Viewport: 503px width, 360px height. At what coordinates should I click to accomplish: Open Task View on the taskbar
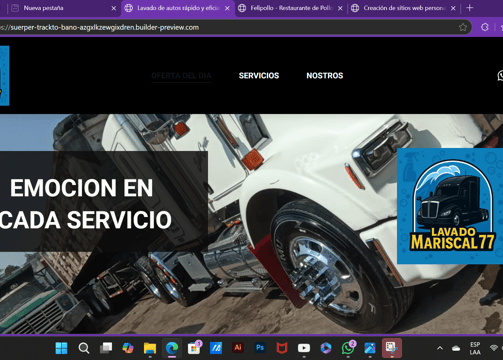[x=106, y=348]
